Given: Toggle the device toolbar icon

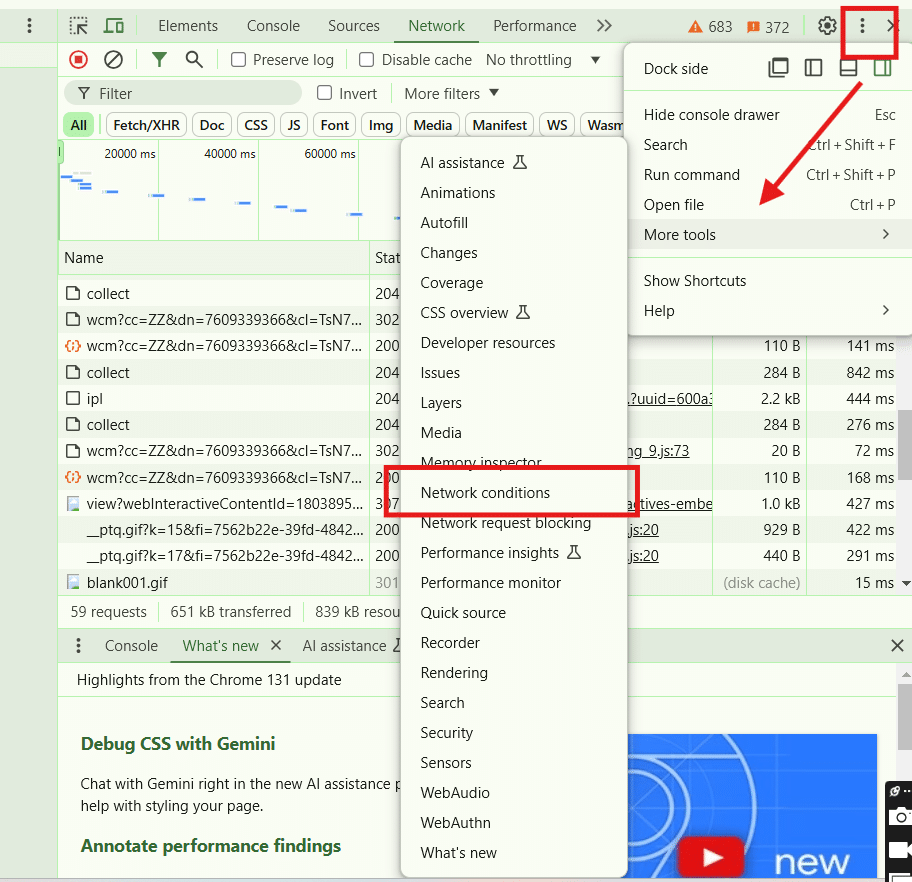Looking at the screenshot, I should 114,26.
